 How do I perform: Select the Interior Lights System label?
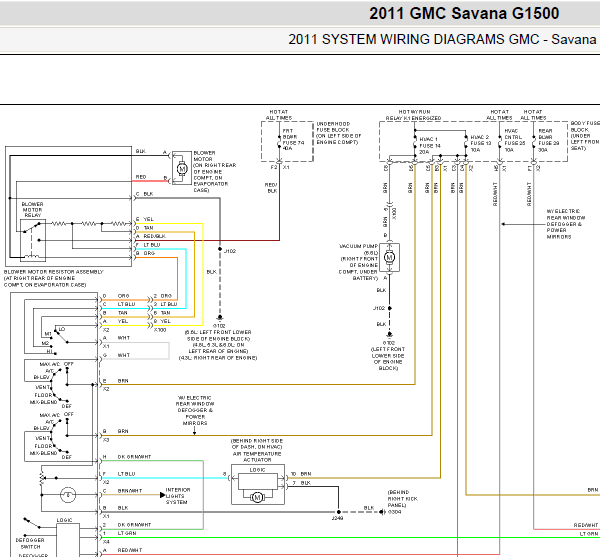pyautogui.click(x=178, y=496)
